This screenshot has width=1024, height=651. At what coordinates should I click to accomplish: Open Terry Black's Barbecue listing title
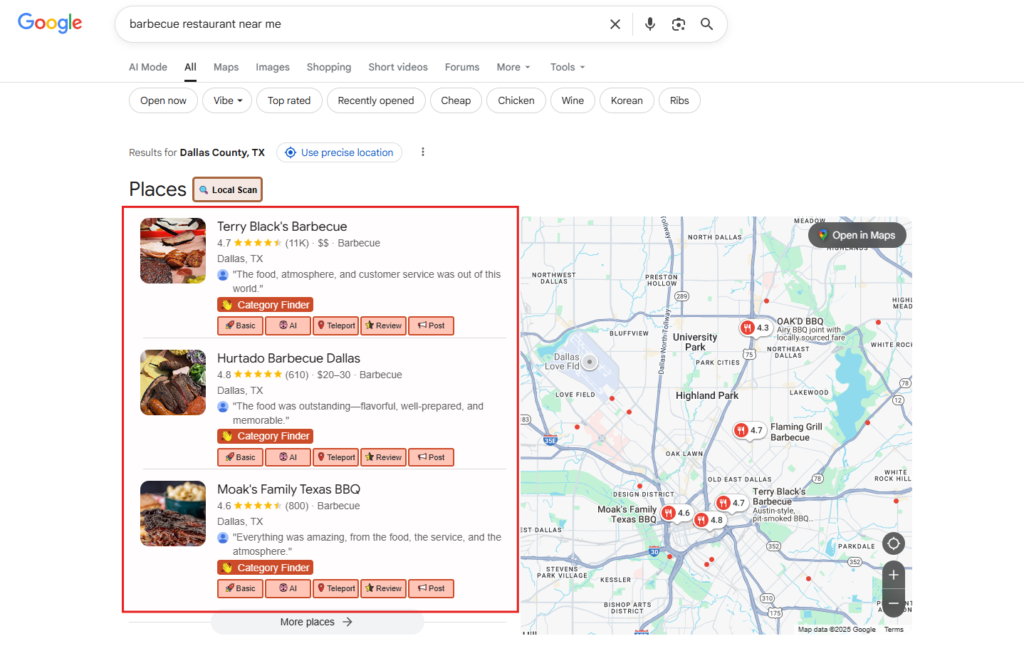(282, 226)
